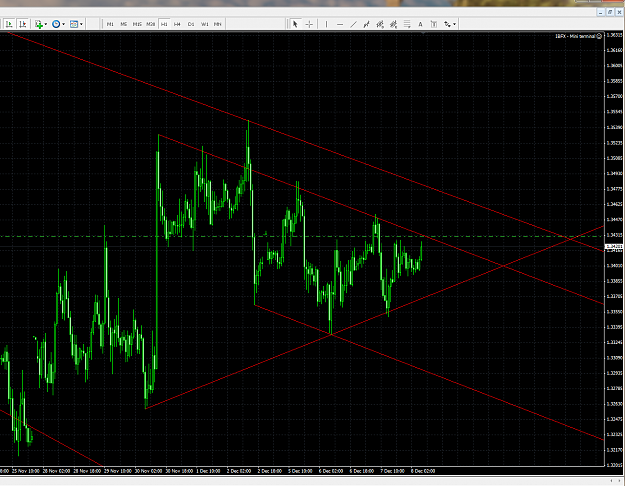The height and width of the screenshot is (486, 625).
Task: Click the 8 Dec 02:00 time label
Action: click(423, 471)
